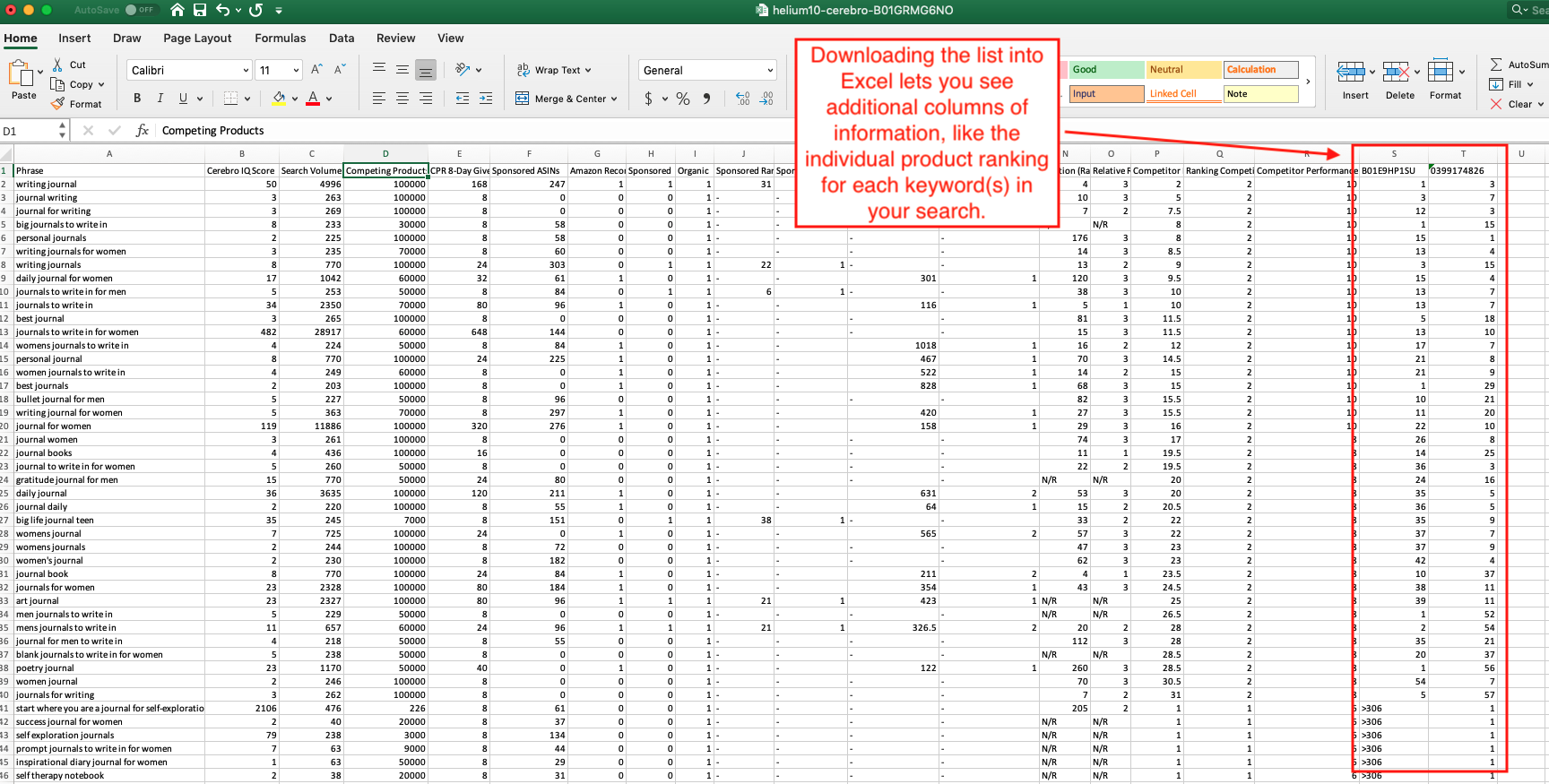Screen dimensions: 1549x784
Task: Open the Insert ribbon tab
Action: pos(74,38)
